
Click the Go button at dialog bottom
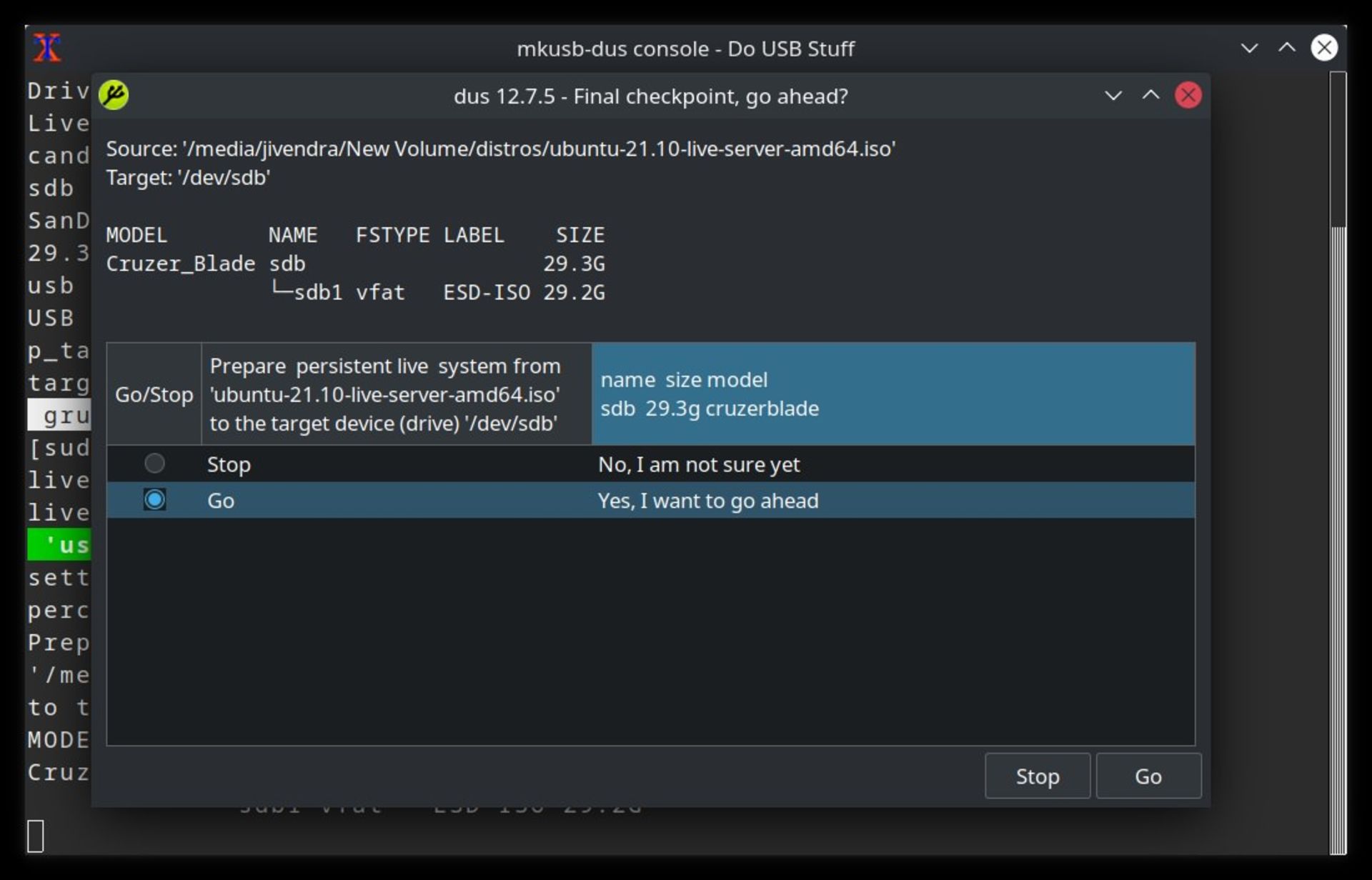(x=1148, y=776)
